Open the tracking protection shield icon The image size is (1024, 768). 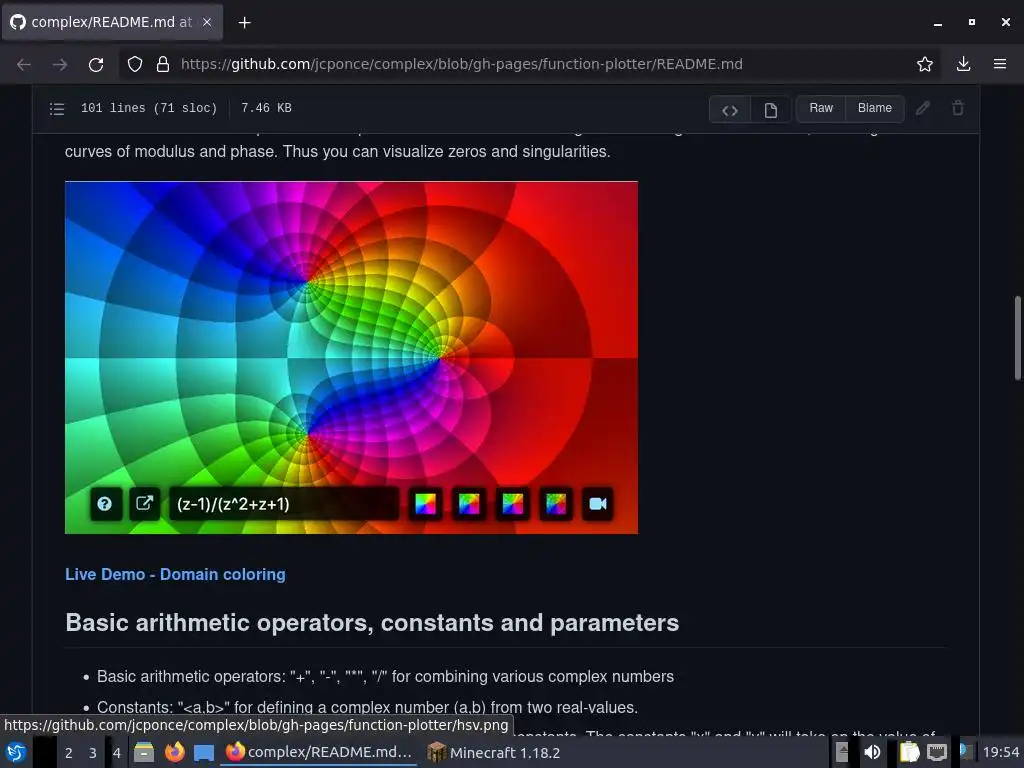135,64
